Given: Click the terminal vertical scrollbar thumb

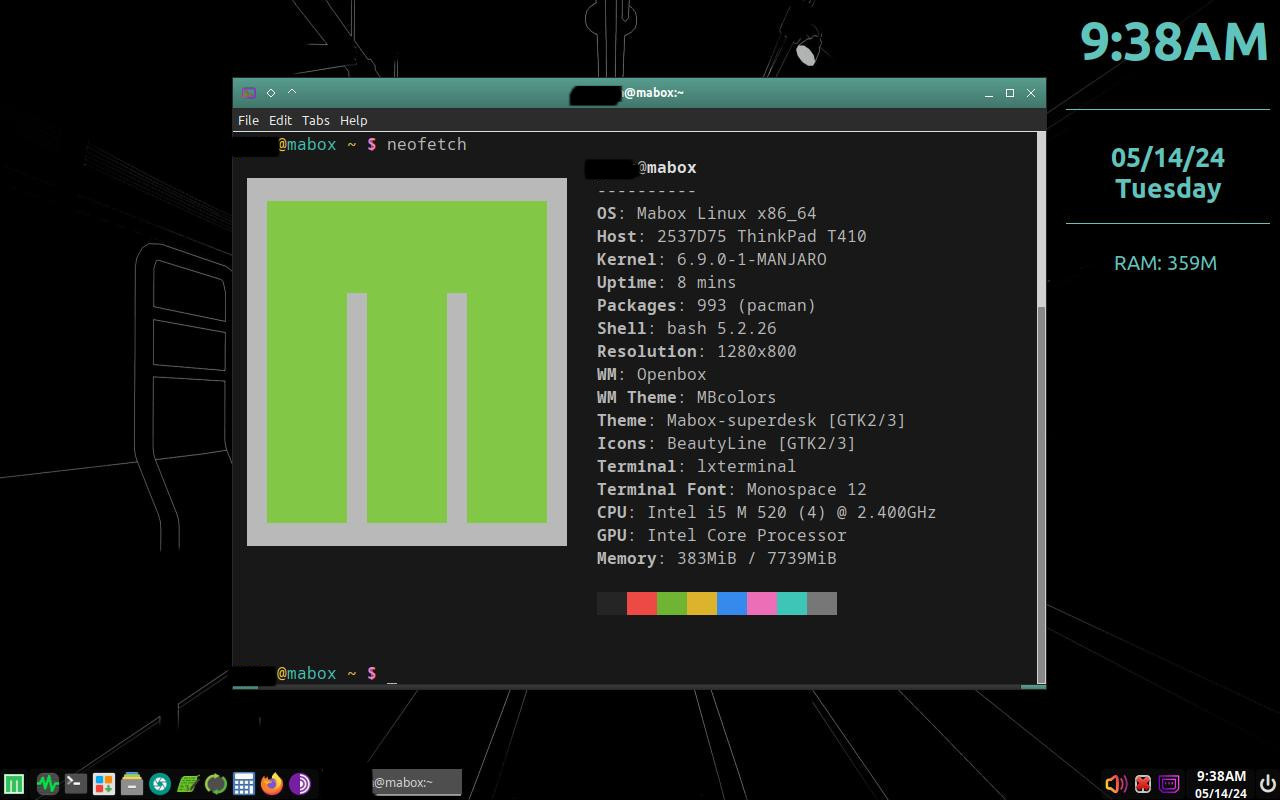Looking at the screenshot, I should [1040, 495].
